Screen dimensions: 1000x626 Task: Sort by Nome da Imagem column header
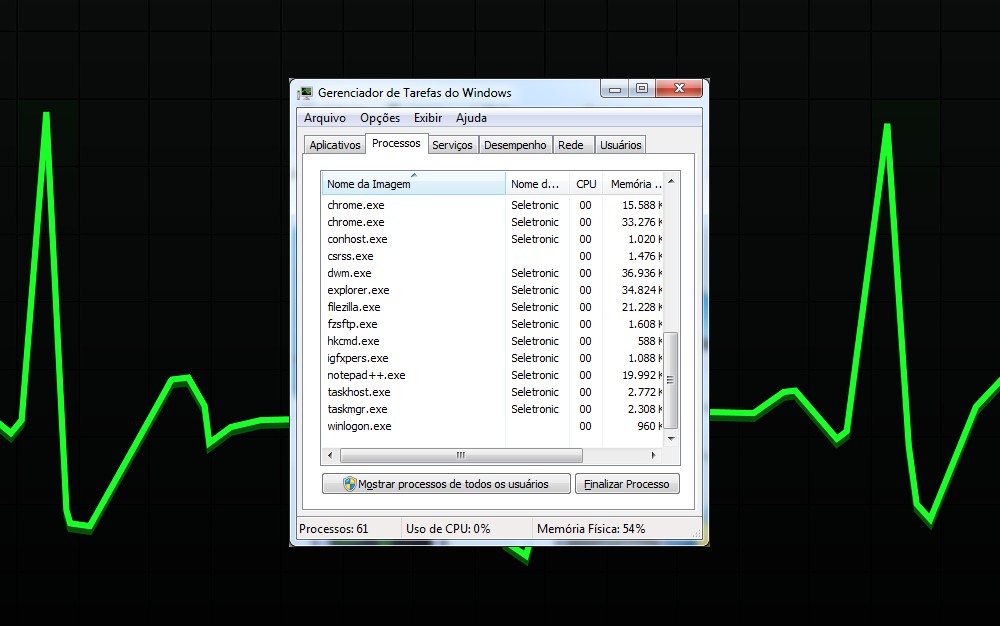pyautogui.click(x=413, y=184)
